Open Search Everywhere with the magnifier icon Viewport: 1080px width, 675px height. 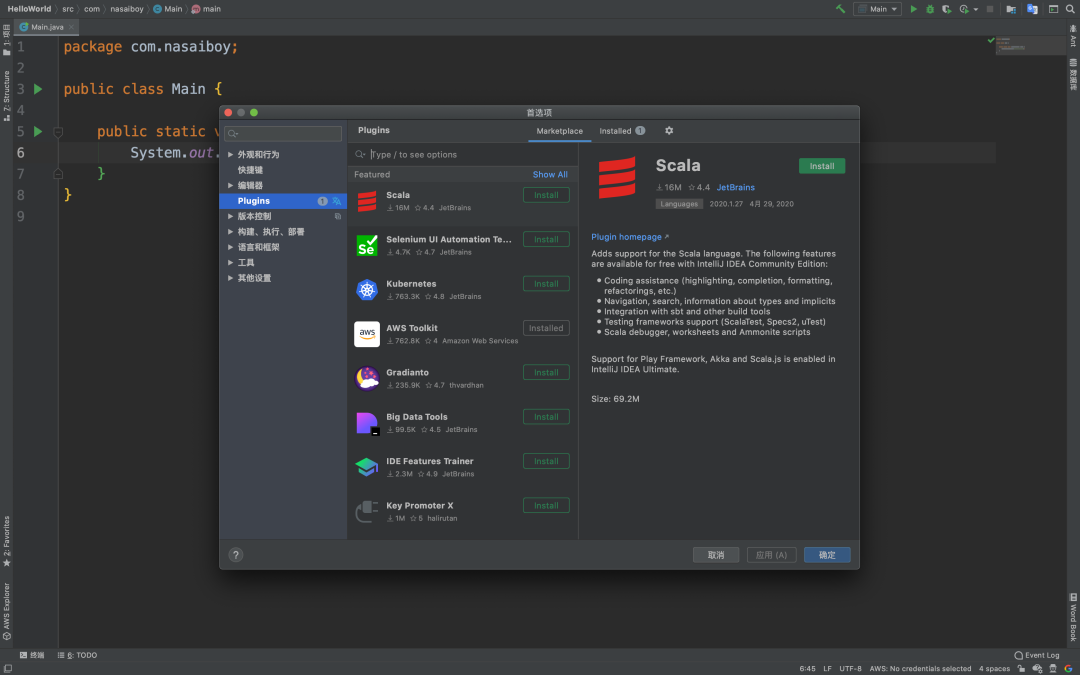pyautogui.click(x=1069, y=8)
